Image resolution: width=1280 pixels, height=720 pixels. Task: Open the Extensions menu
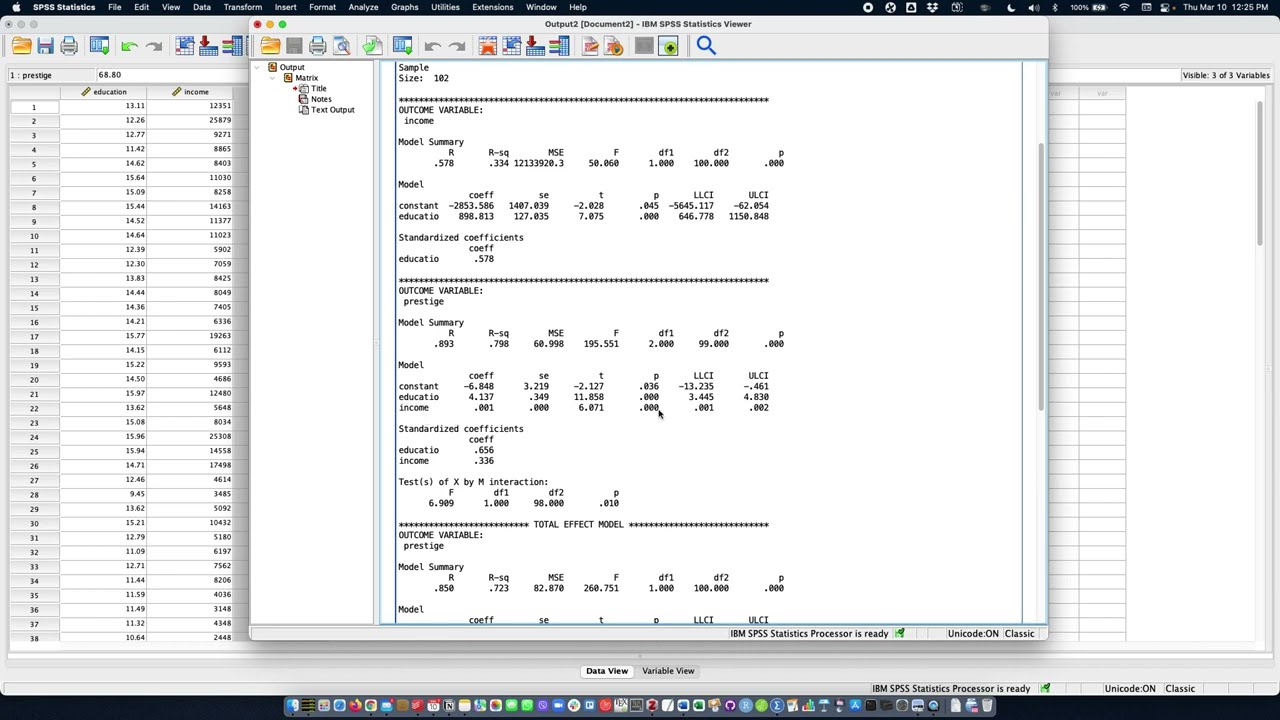coord(493,7)
